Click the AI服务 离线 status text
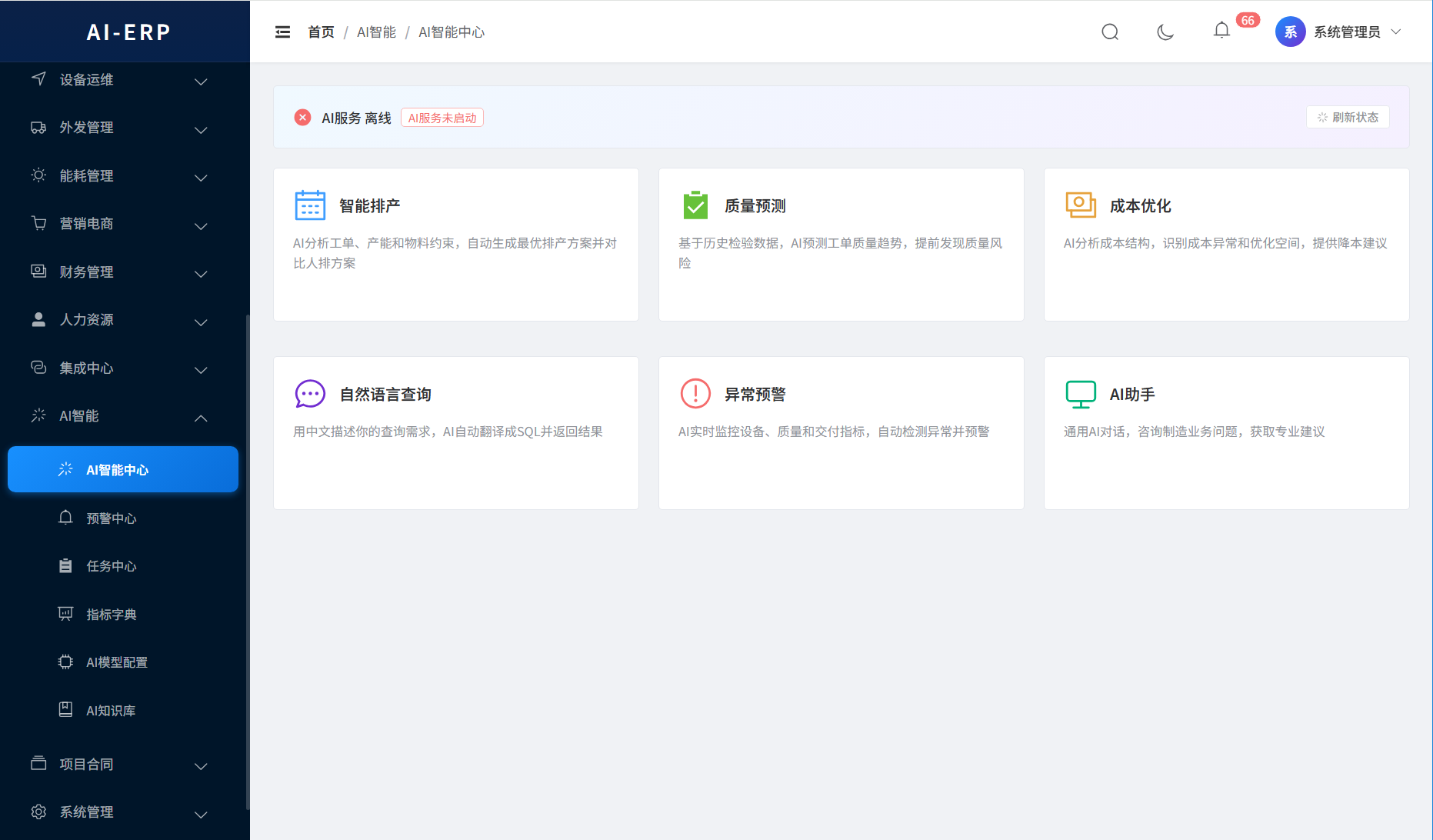This screenshot has height=840, width=1433. (356, 118)
